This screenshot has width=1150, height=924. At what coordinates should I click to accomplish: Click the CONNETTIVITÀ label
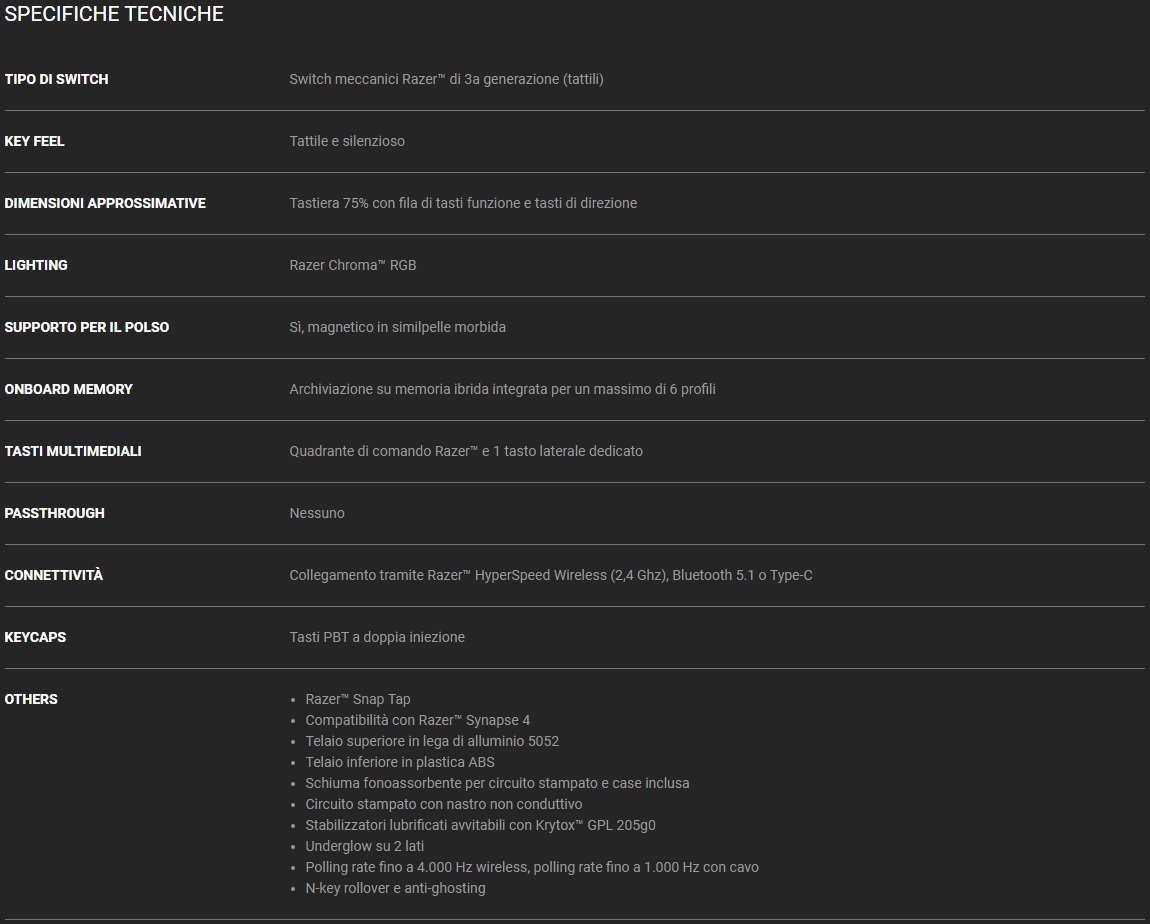(54, 575)
